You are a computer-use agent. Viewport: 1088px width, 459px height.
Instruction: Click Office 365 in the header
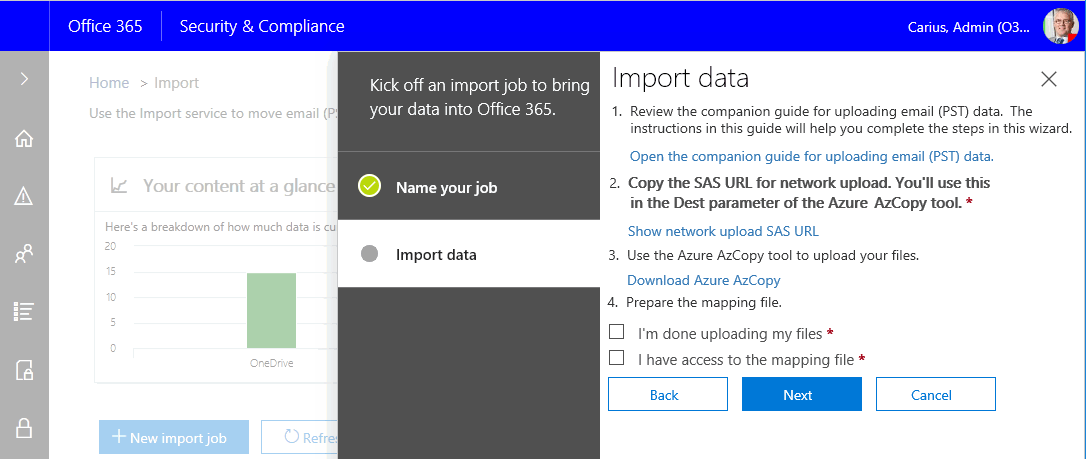pyautogui.click(x=105, y=26)
